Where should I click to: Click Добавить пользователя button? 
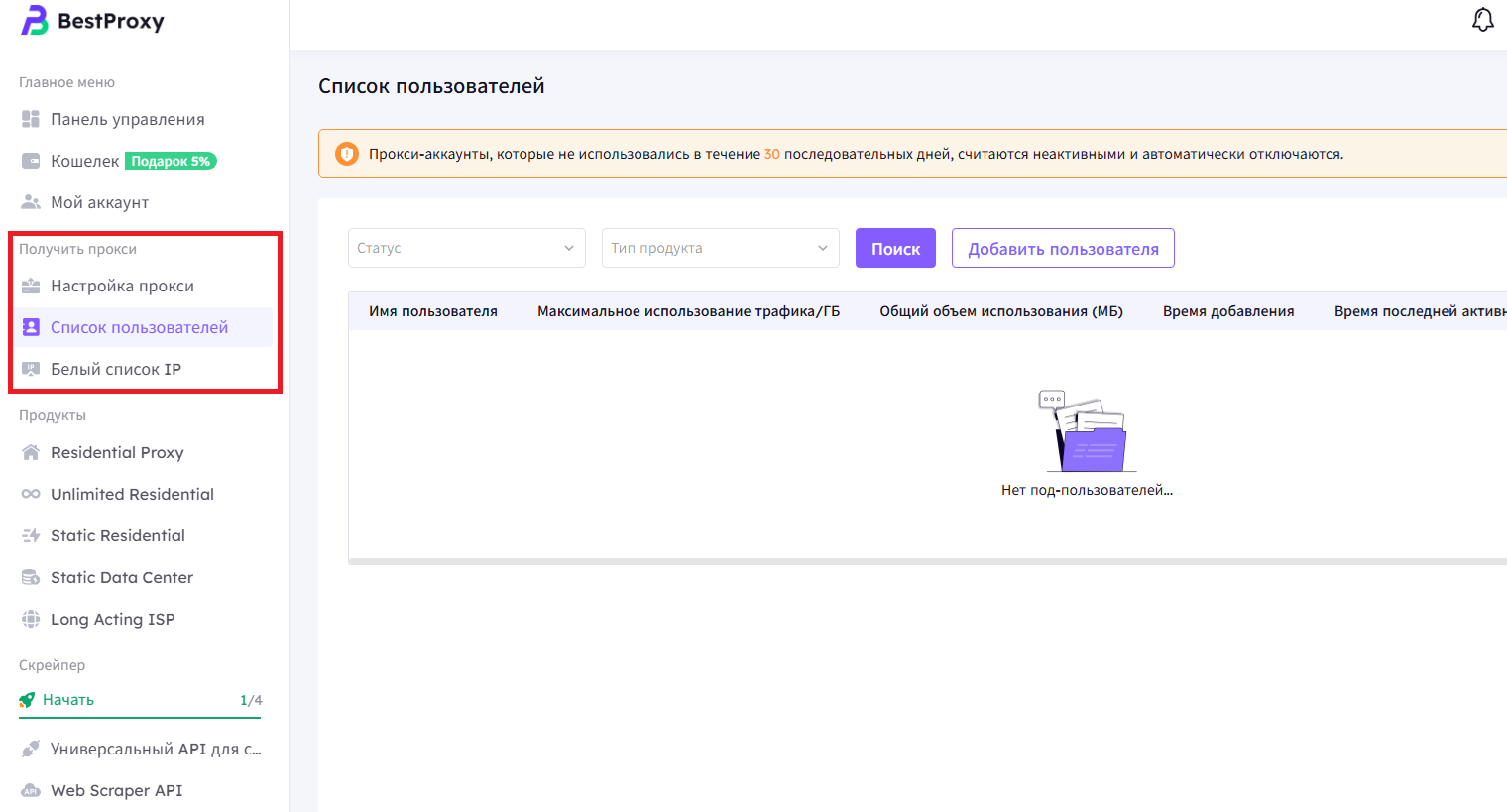tap(1063, 249)
